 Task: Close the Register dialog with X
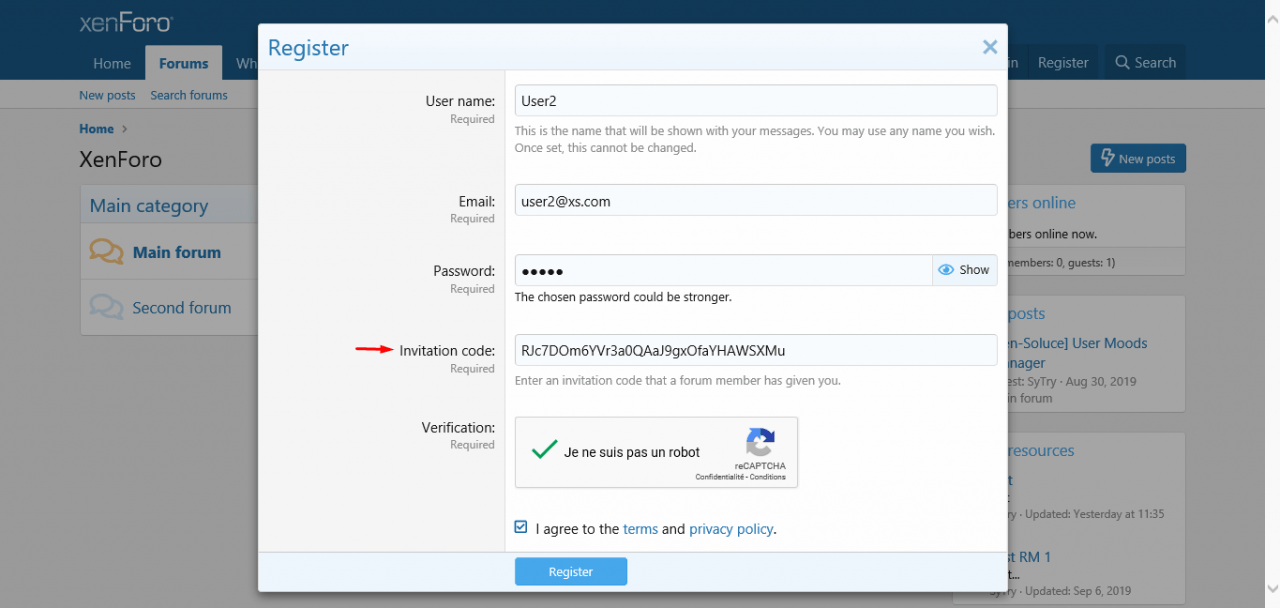[989, 47]
